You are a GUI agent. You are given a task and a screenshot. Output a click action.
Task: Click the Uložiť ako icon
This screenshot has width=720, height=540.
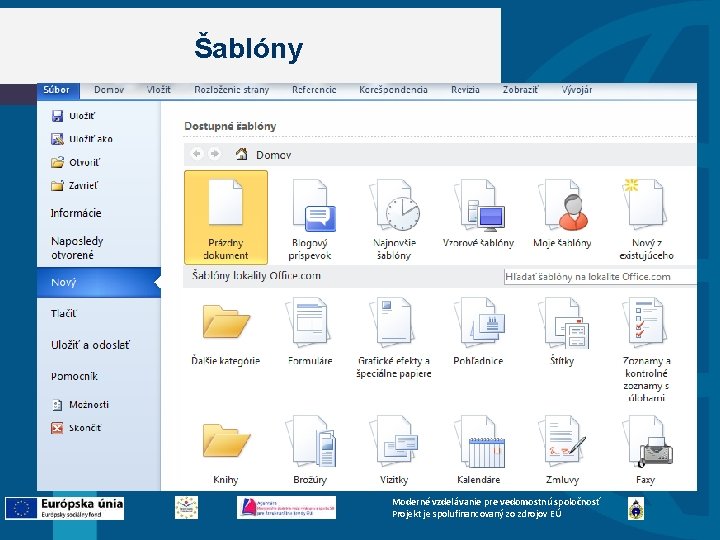coord(57,139)
